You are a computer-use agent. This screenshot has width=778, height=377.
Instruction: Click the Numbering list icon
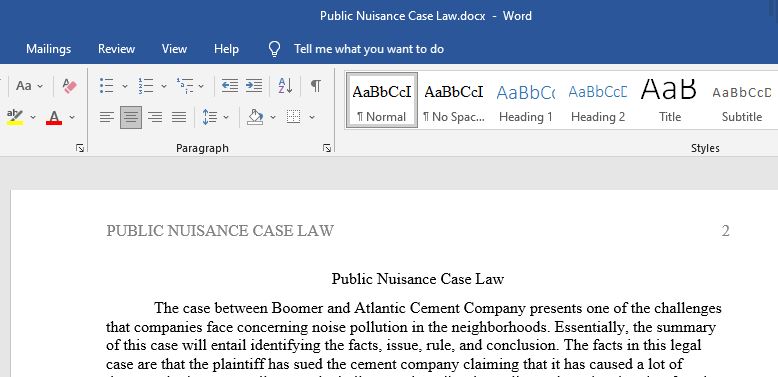coord(146,86)
